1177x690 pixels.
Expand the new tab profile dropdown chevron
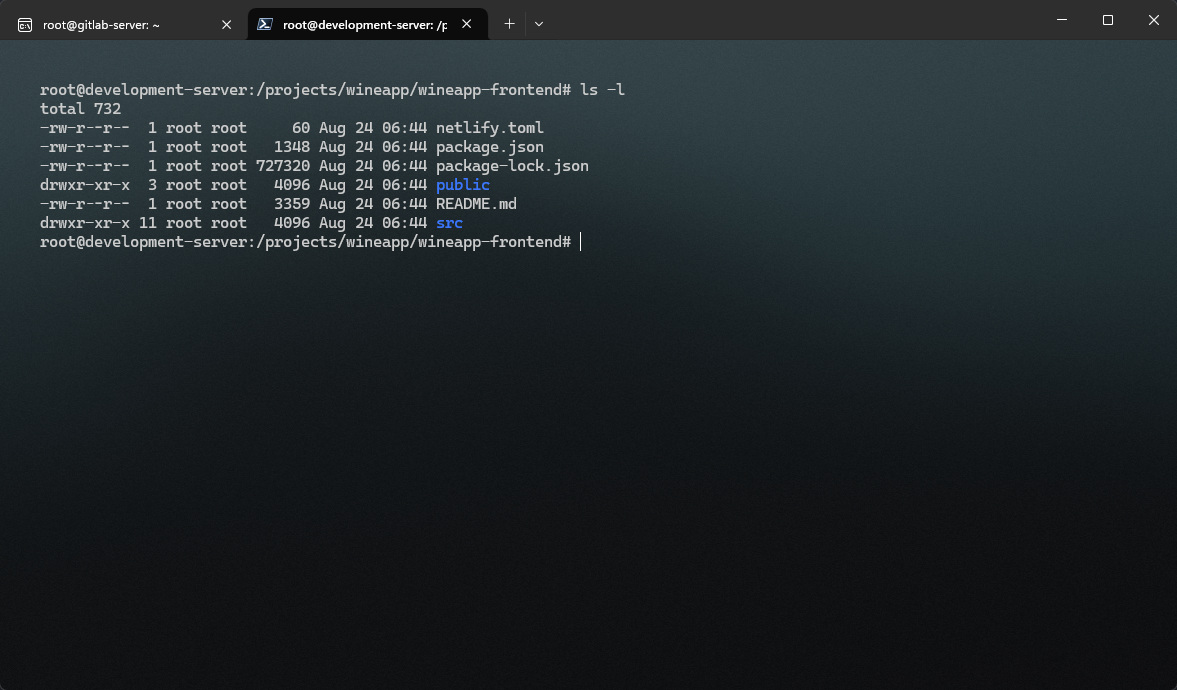pyautogui.click(x=539, y=24)
